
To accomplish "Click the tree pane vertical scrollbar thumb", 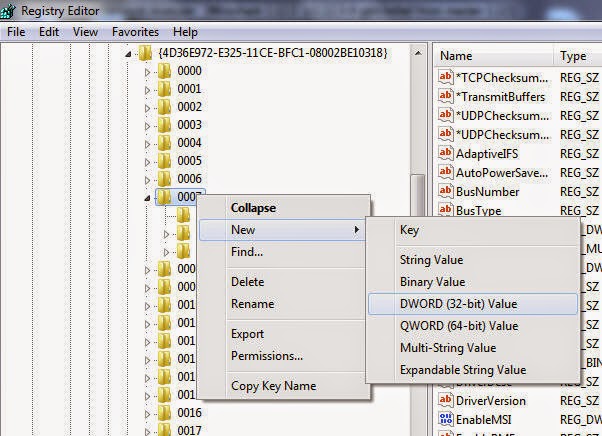I will pyautogui.click(x=418, y=195).
